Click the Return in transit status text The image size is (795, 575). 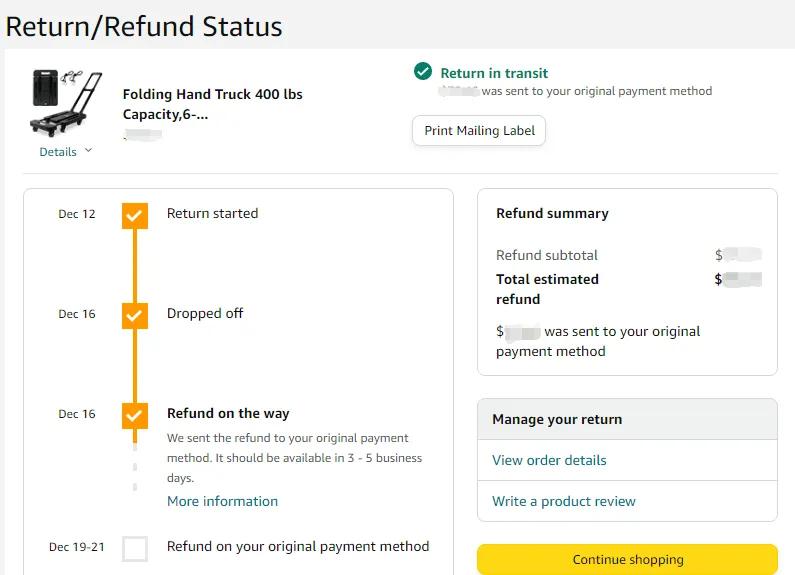pos(494,73)
